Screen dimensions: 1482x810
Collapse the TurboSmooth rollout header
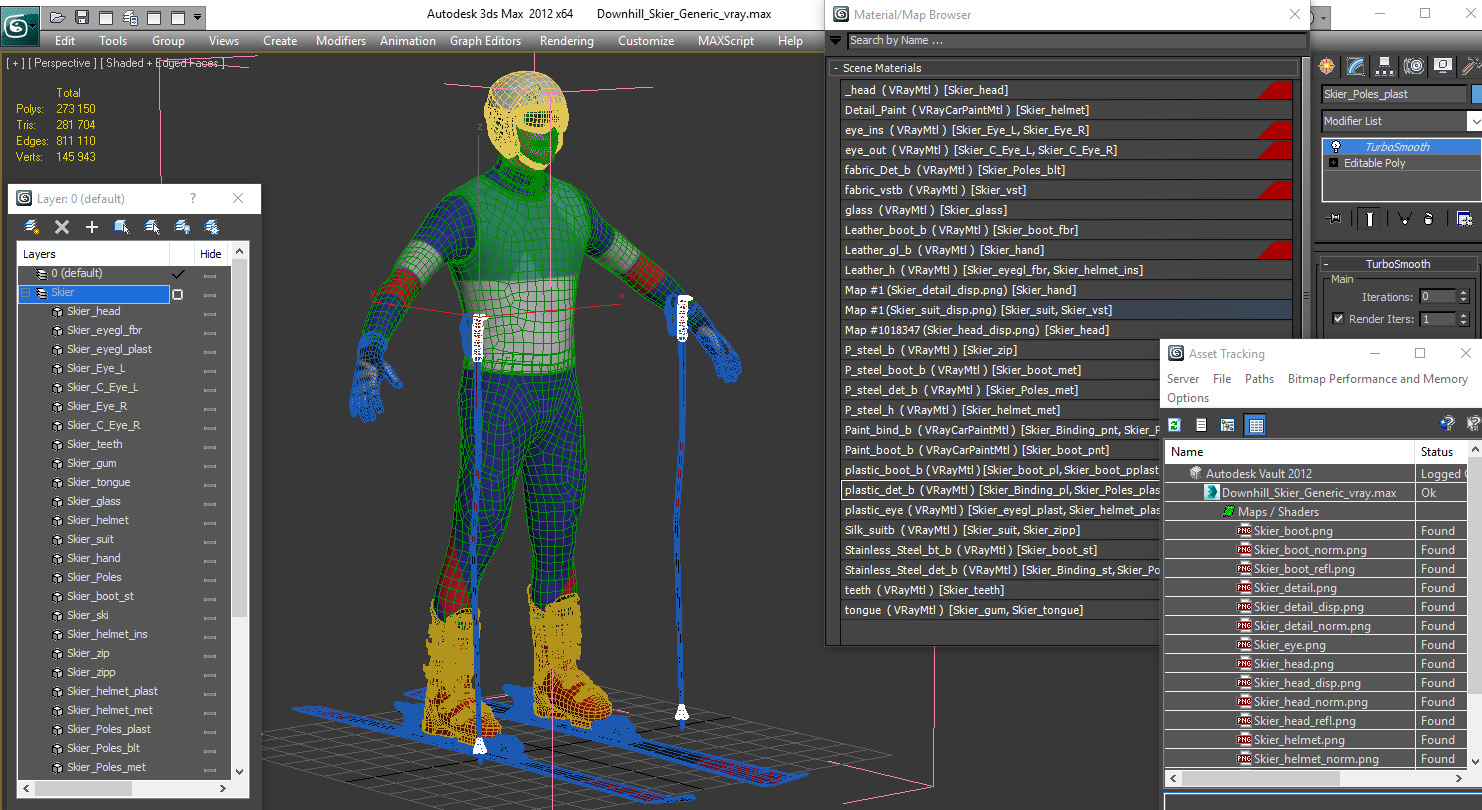point(1398,264)
